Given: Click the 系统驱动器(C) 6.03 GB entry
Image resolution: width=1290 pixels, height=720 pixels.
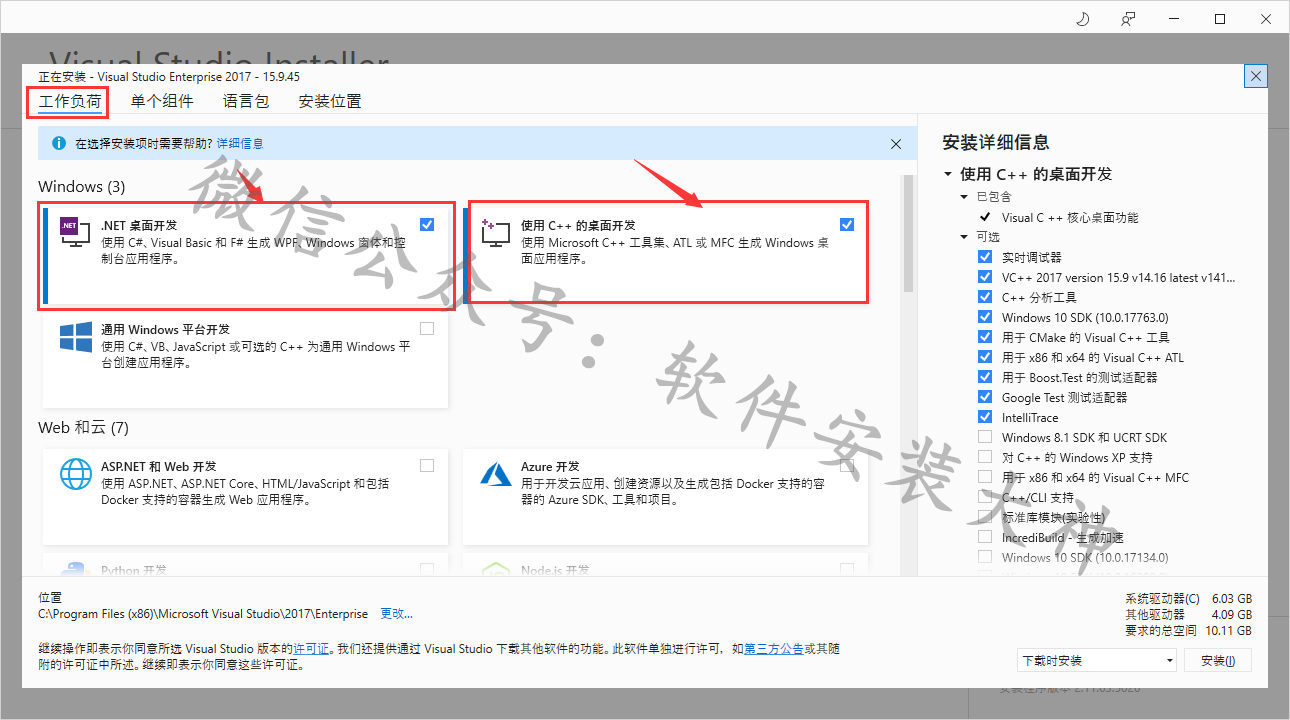Looking at the screenshot, I should [x=1188, y=598].
